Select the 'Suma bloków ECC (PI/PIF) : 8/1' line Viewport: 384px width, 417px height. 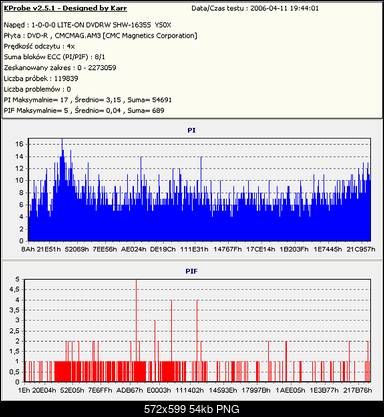[x=55, y=57]
